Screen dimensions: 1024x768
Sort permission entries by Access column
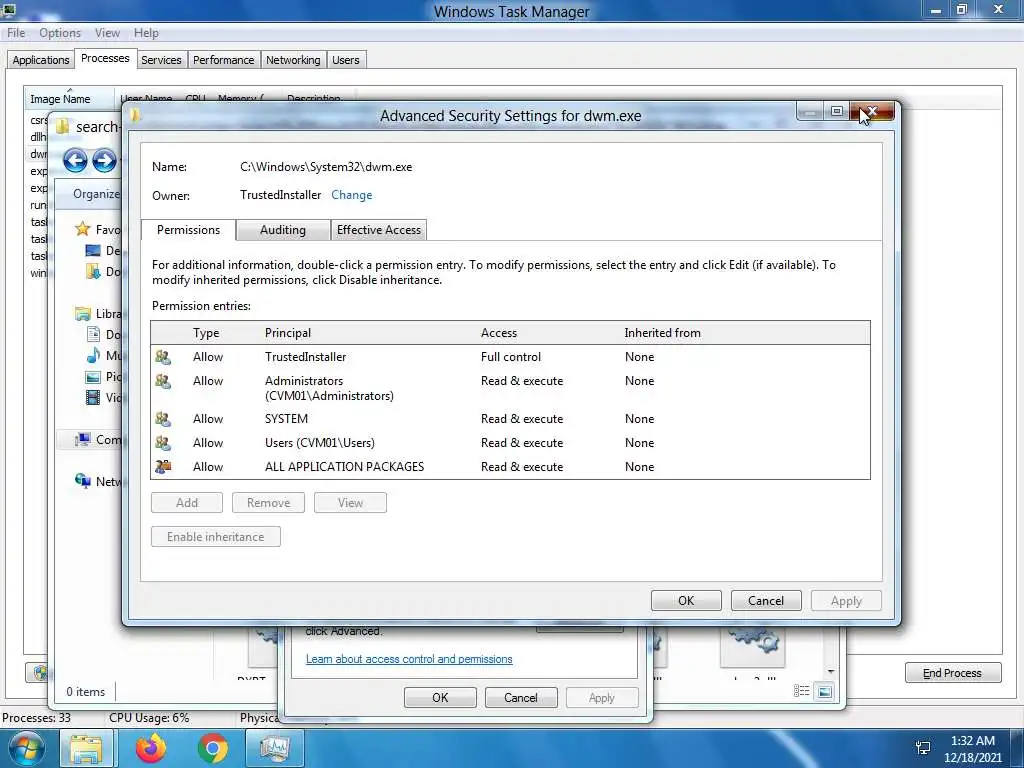point(499,333)
